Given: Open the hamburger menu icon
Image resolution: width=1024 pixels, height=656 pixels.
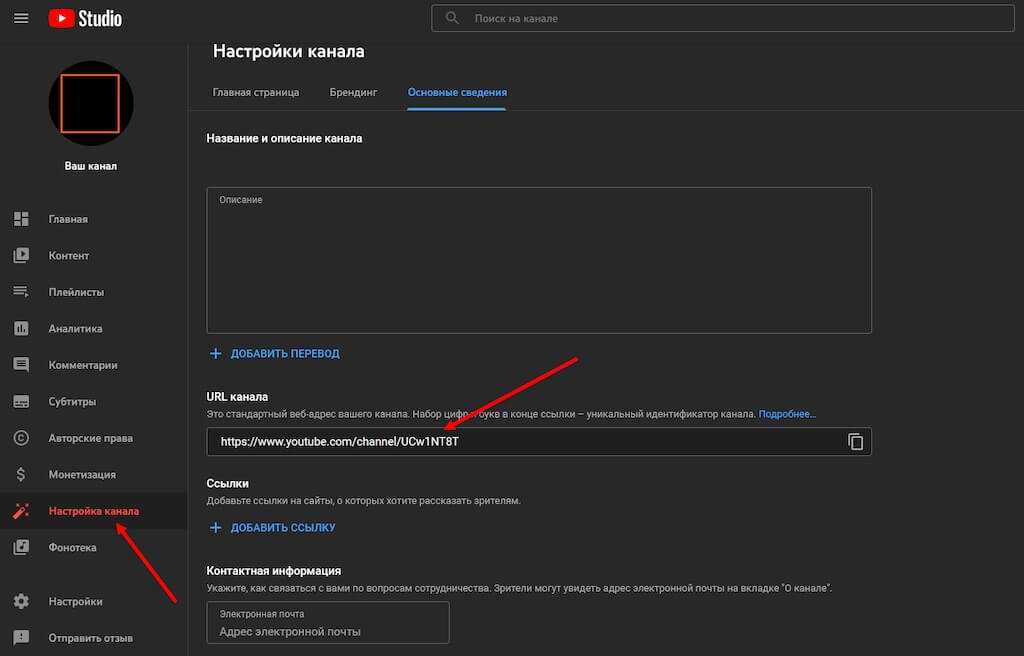Looking at the screenshot, I should click(x=21, y=18).
